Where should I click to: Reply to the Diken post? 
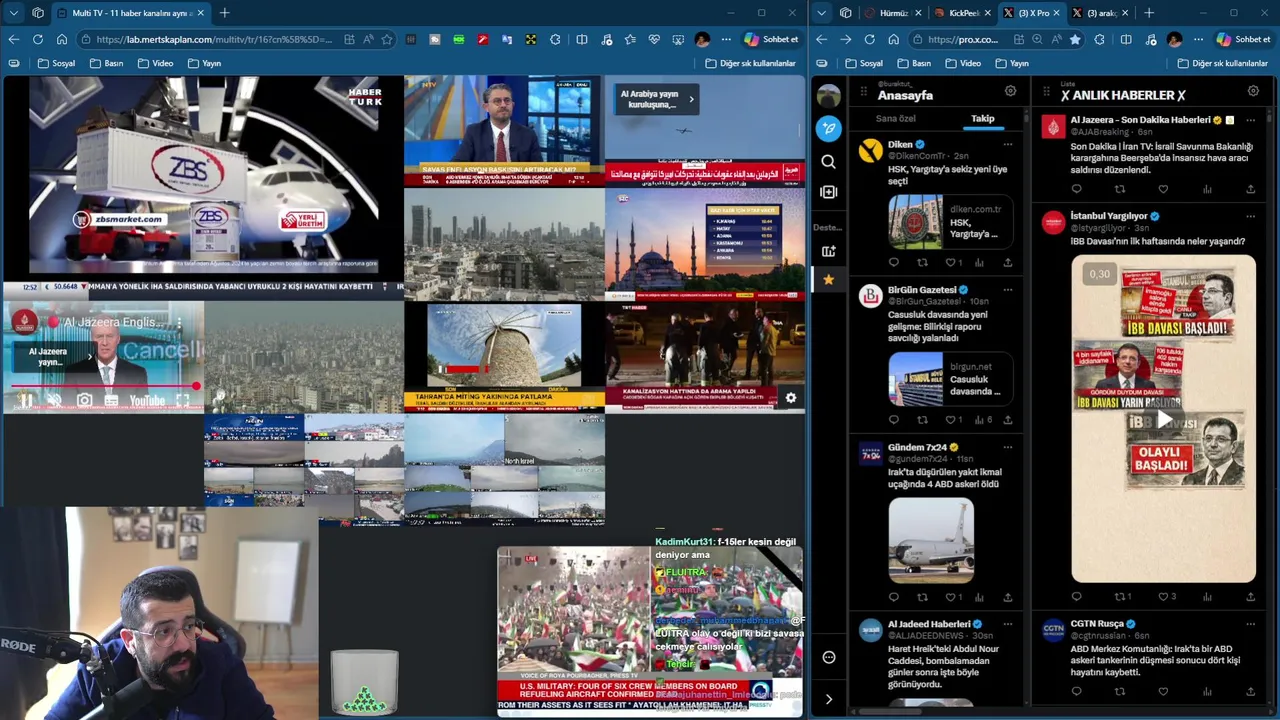(x=893, y=263)
